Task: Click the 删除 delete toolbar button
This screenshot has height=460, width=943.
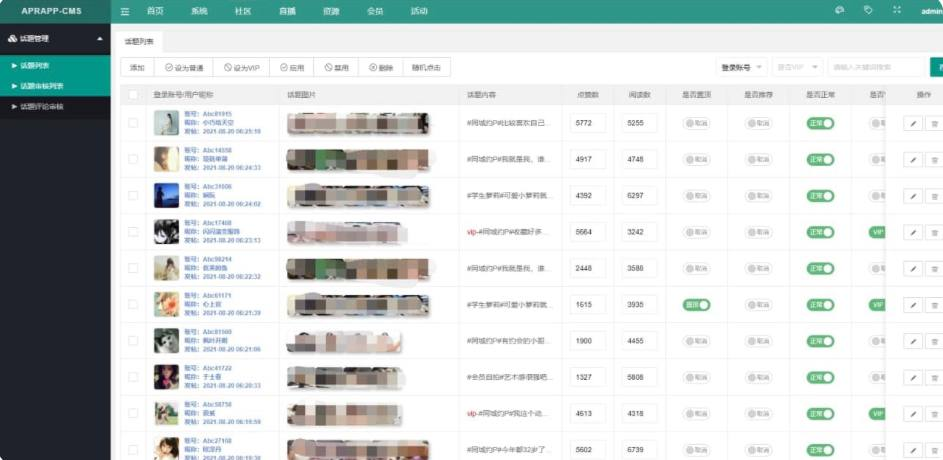Action: pyautogui.click(x=381, y=67)
